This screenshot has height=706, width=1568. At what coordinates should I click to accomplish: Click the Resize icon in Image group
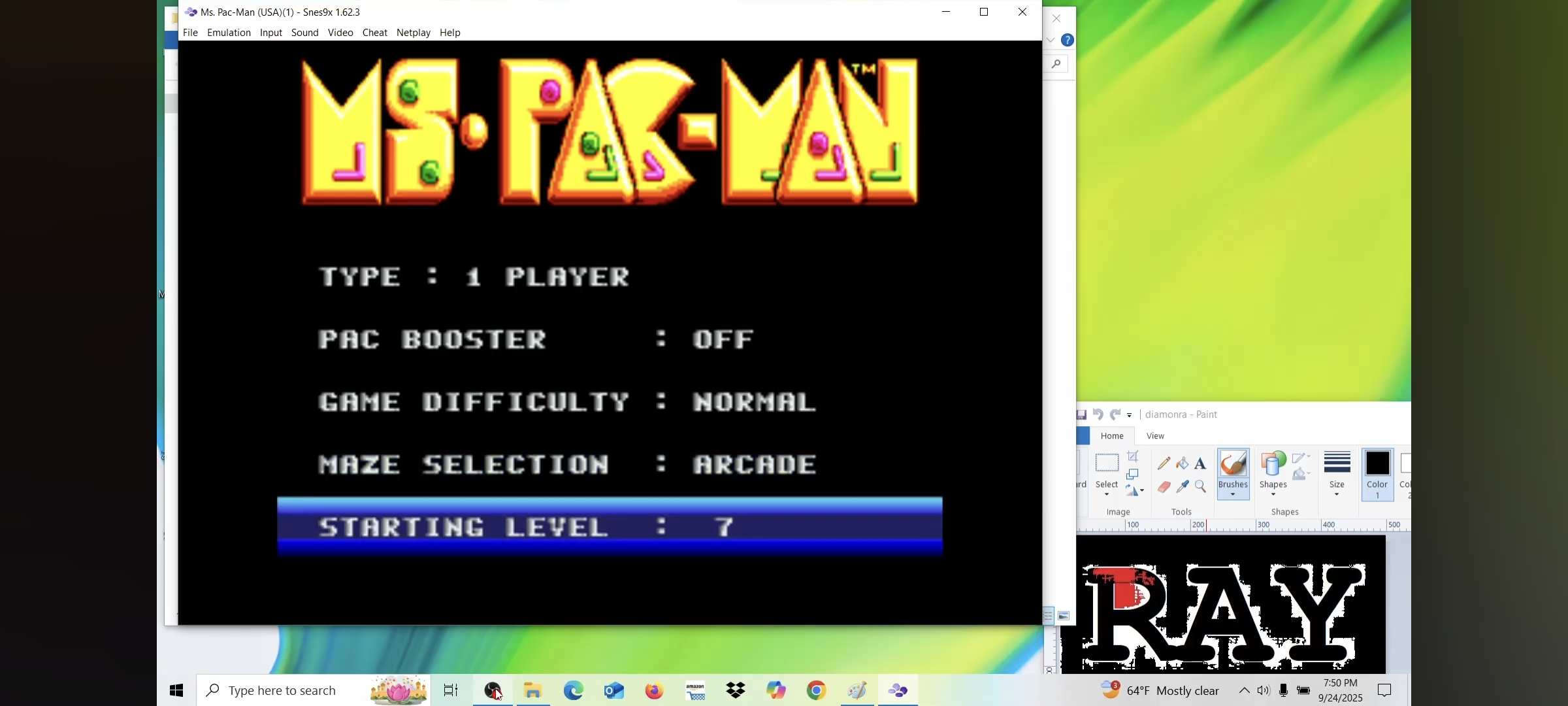1134,474
